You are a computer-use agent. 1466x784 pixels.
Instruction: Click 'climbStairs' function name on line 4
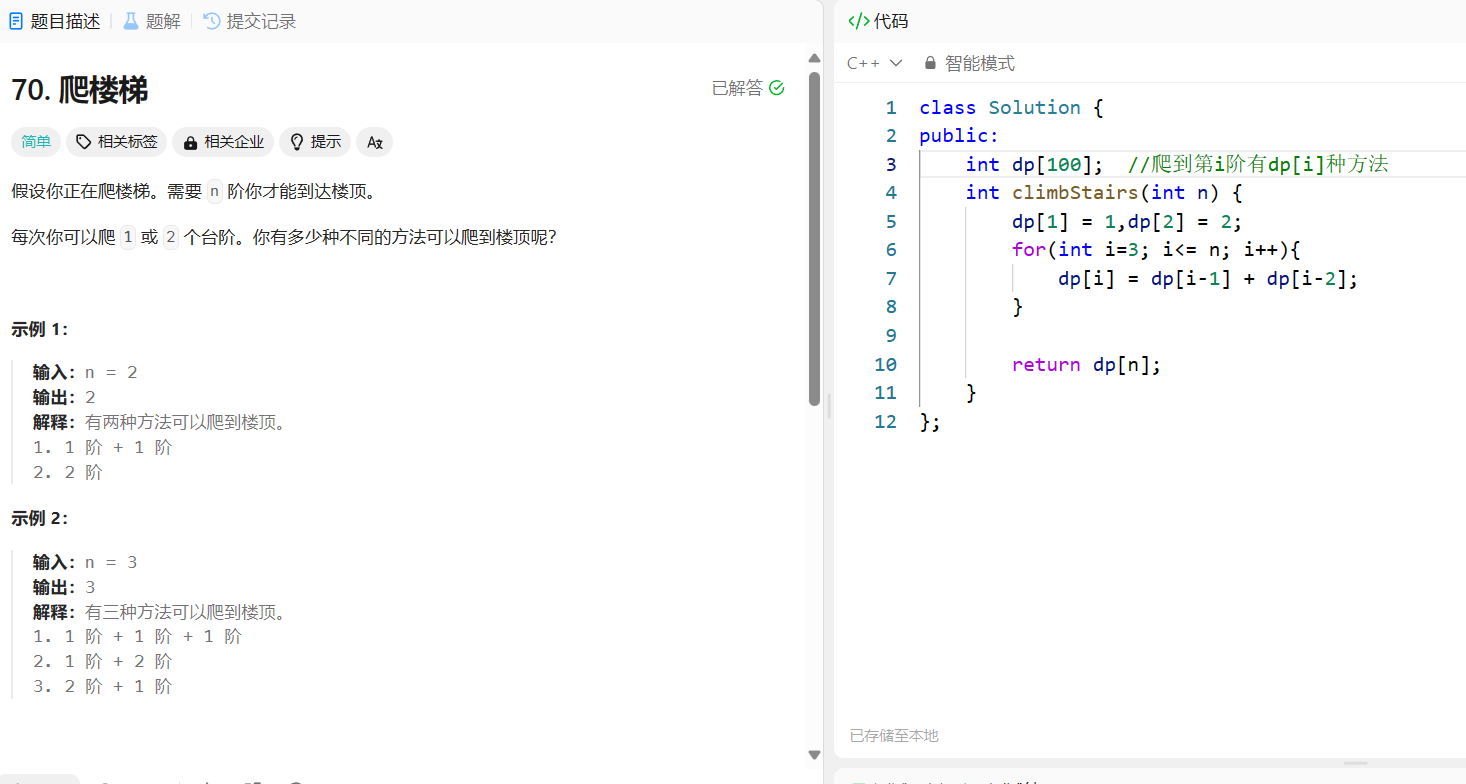1075,193
